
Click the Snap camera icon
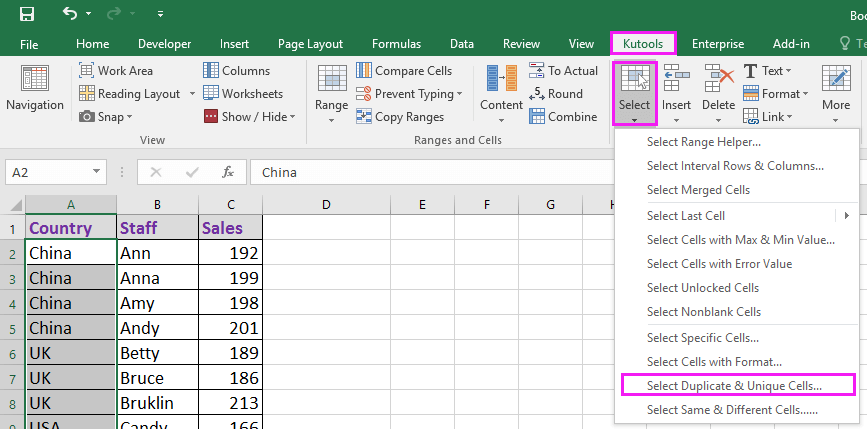tap(86, 117)
